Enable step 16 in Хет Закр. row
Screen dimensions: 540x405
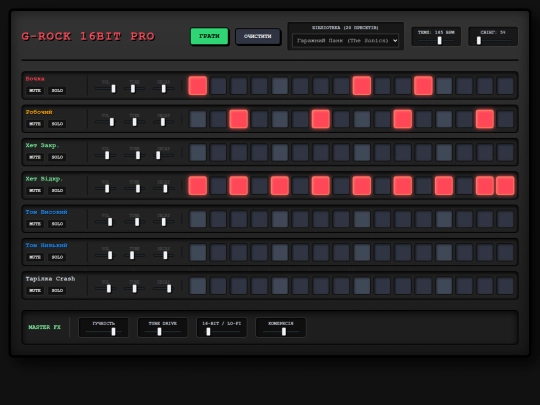(505, 152)
